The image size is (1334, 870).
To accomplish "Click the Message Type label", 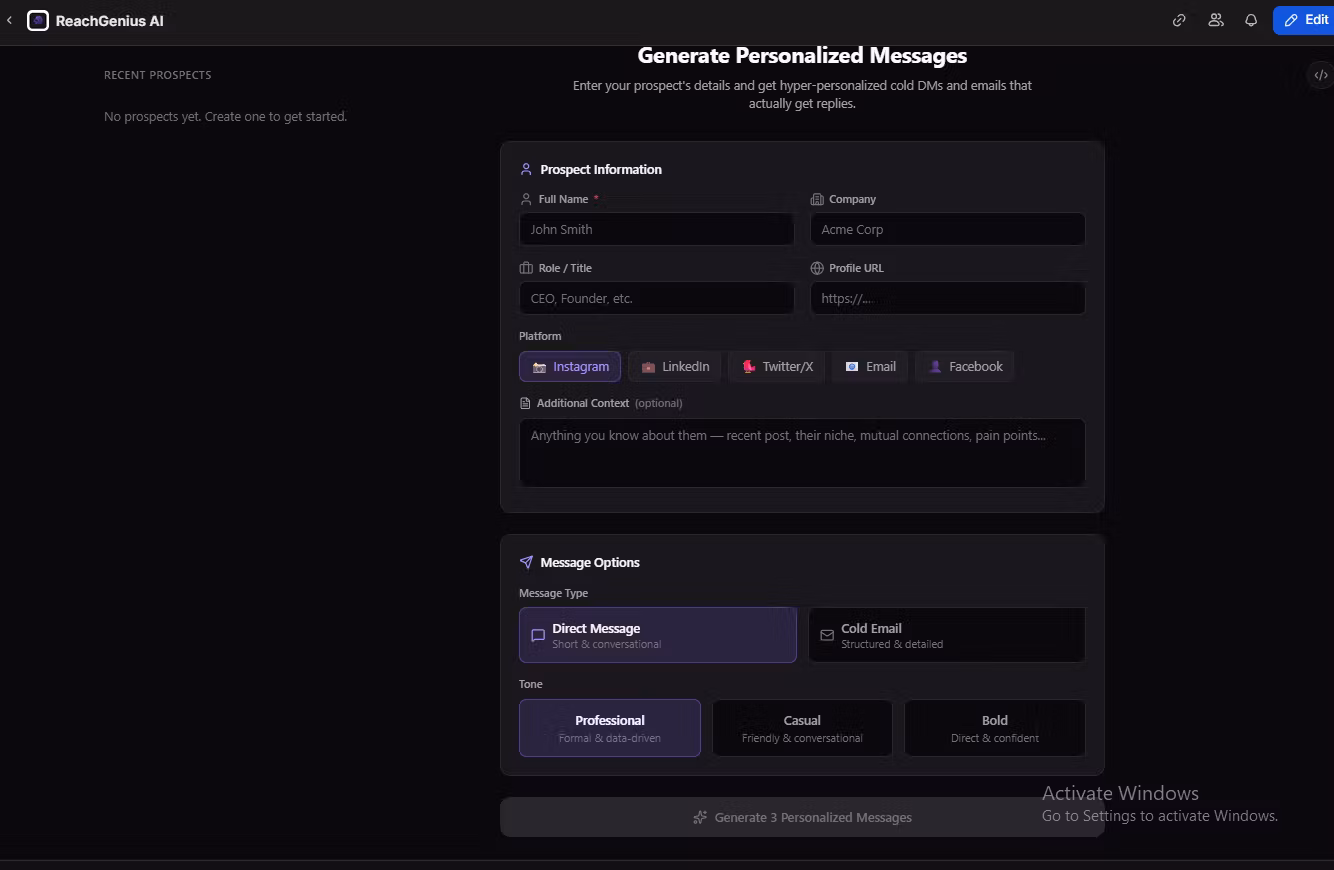I will coord(553,593).
